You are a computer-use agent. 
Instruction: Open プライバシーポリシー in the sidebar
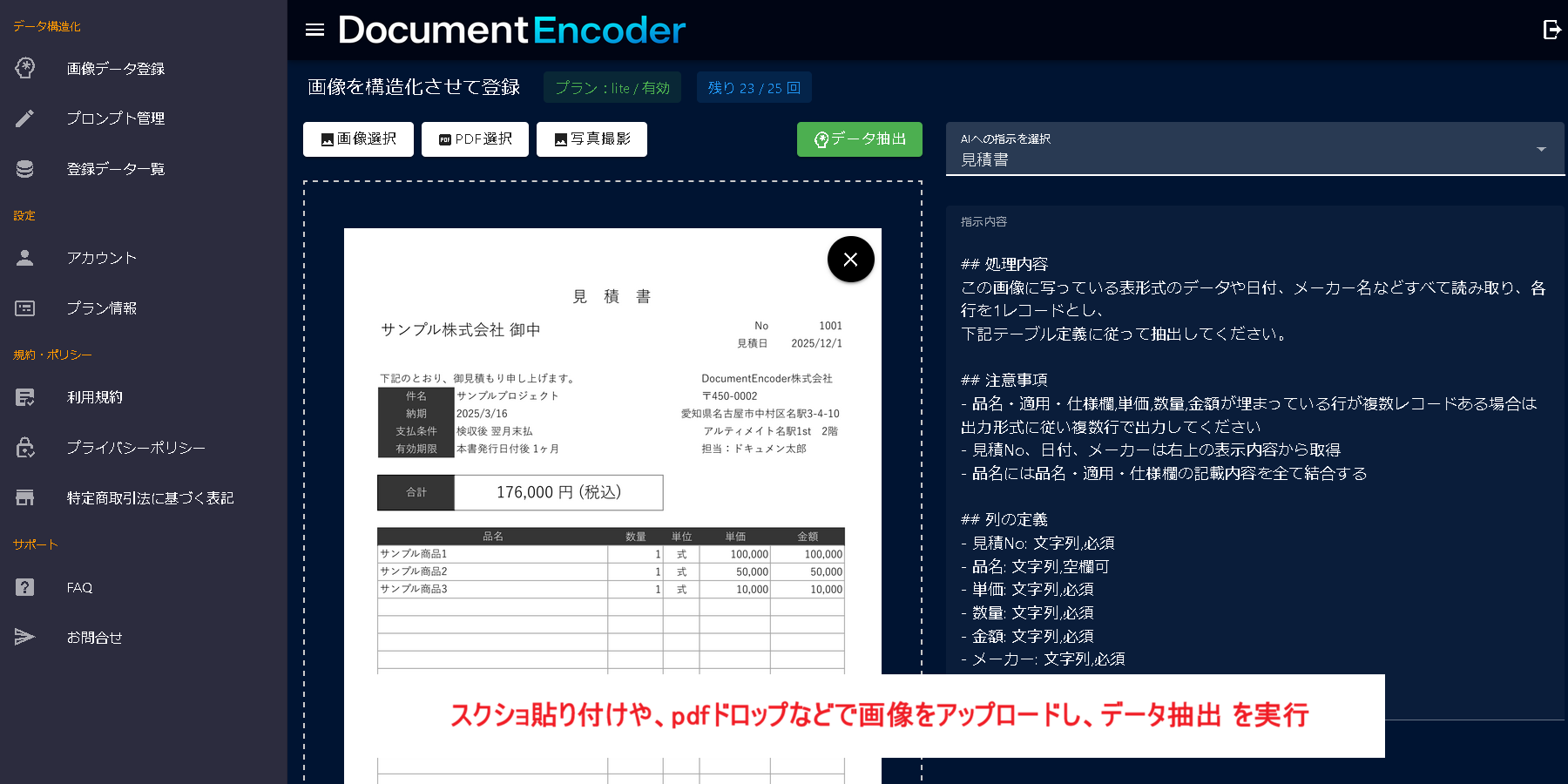[136, 448]
